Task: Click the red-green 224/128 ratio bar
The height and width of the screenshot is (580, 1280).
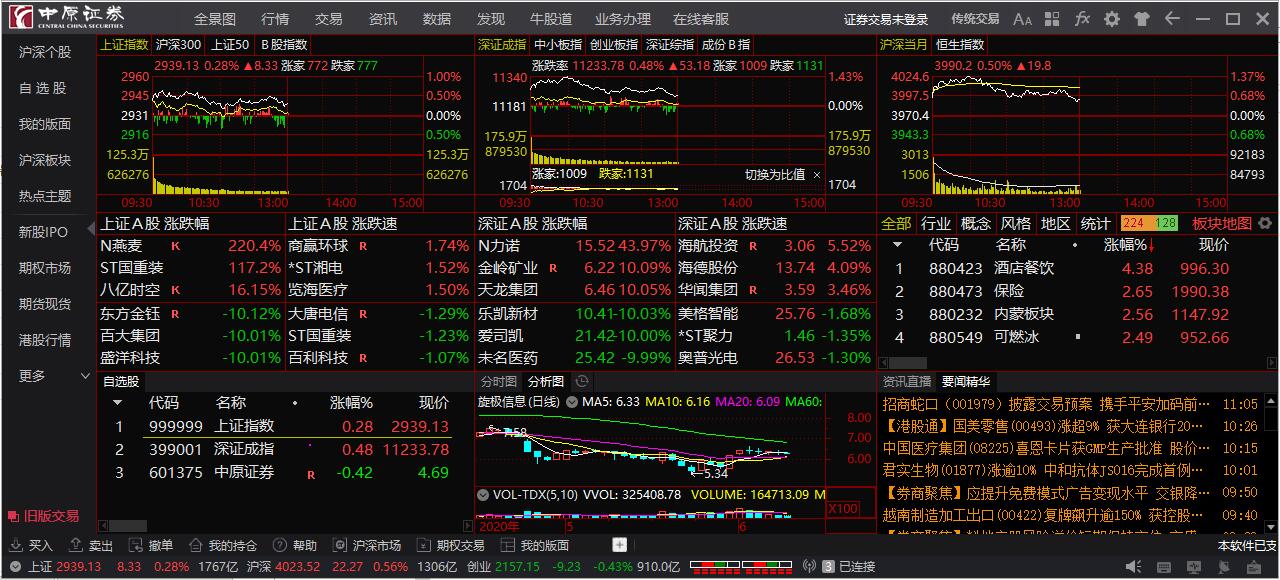Action: 1150,223
